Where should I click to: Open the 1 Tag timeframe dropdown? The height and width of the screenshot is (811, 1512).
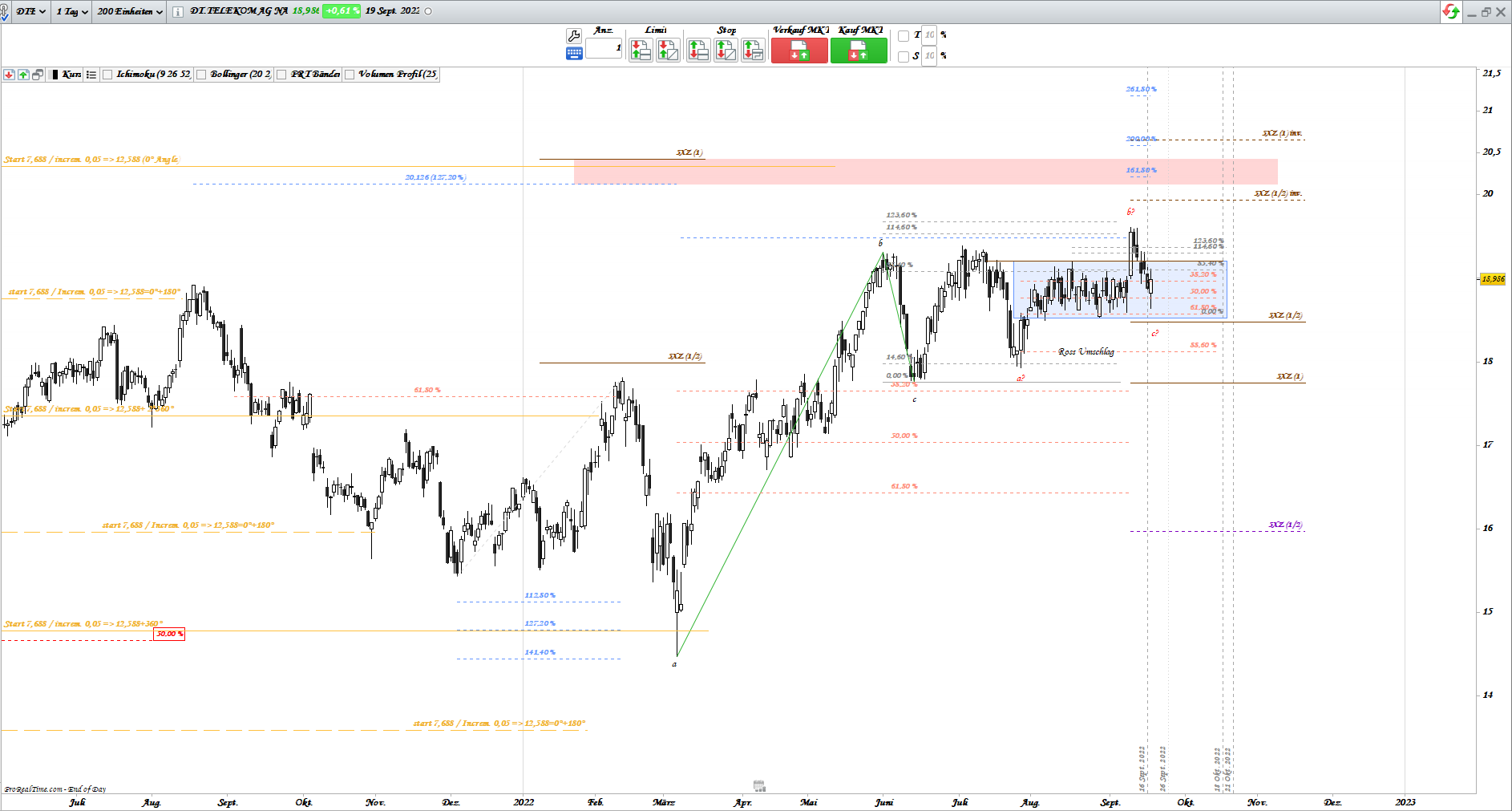[x=71, y=11]
